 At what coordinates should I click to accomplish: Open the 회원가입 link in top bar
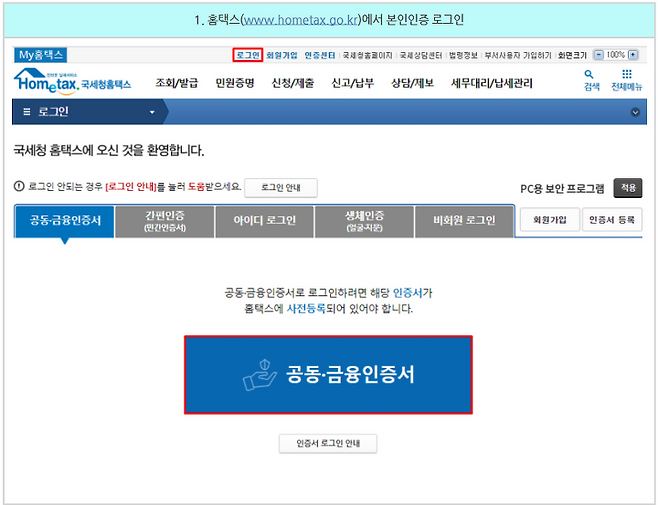(x=282, y=55)
